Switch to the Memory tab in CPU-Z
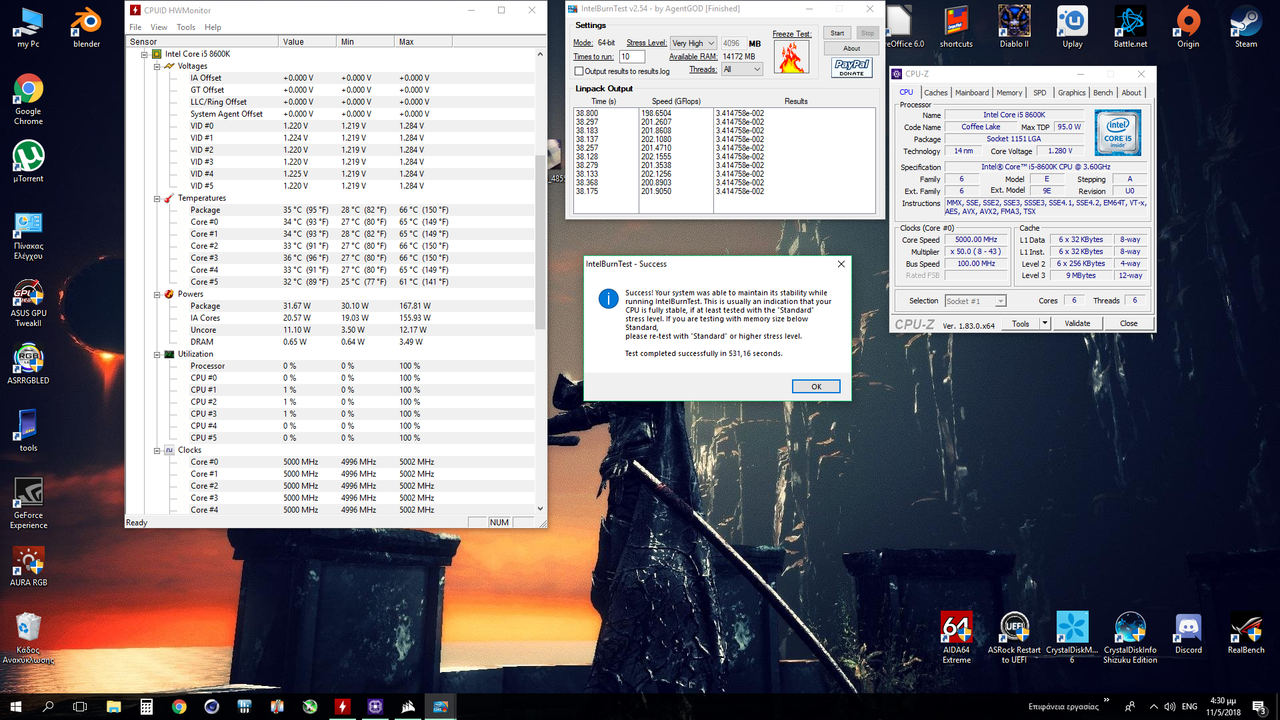 coord(1010,92)
